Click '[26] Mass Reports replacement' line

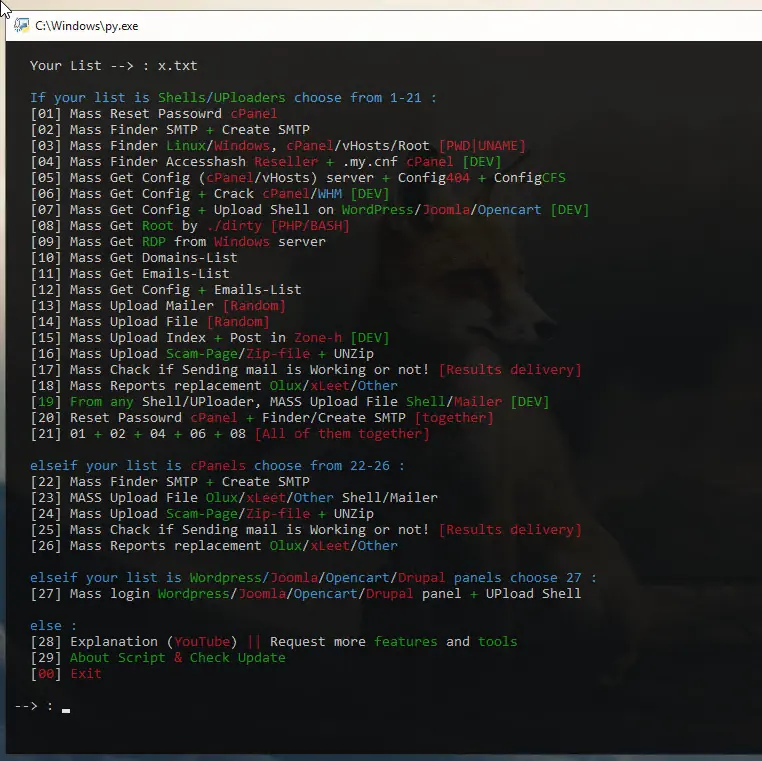click(214, 546)
